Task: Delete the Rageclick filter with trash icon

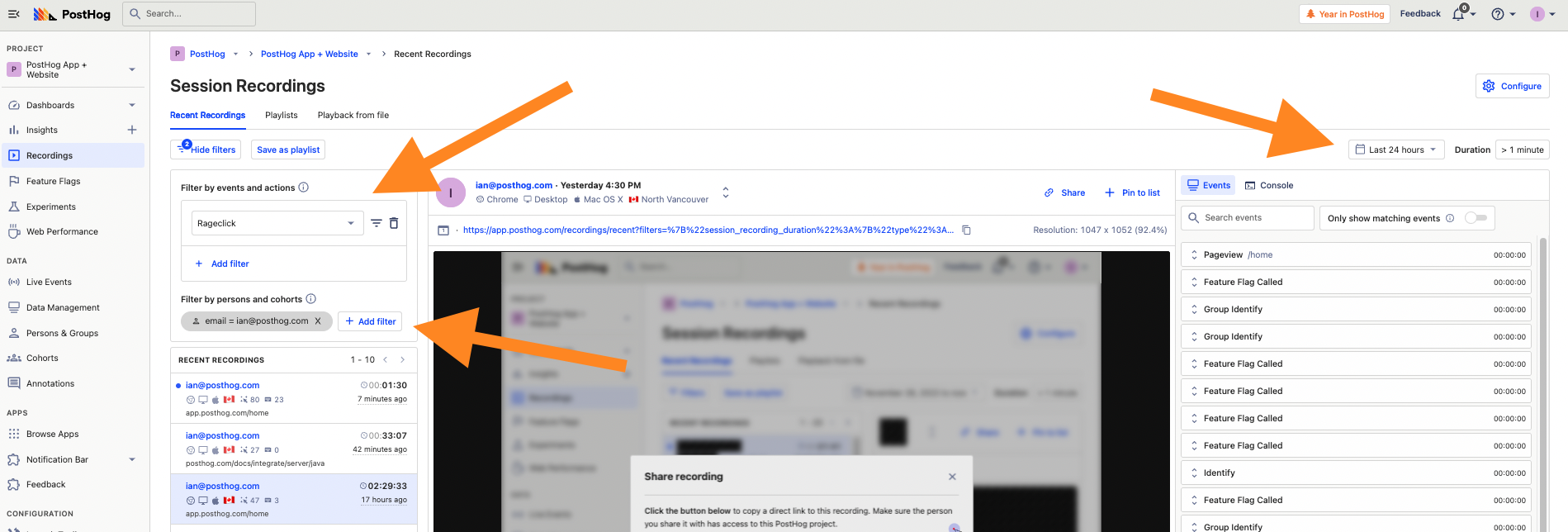Action: click(394, 223)
